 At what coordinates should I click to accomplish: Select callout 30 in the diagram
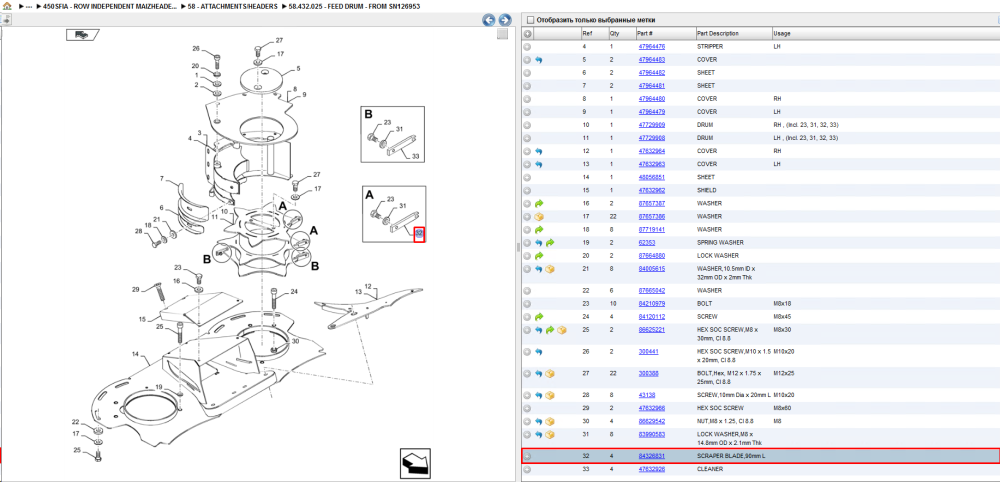(295, 341)
